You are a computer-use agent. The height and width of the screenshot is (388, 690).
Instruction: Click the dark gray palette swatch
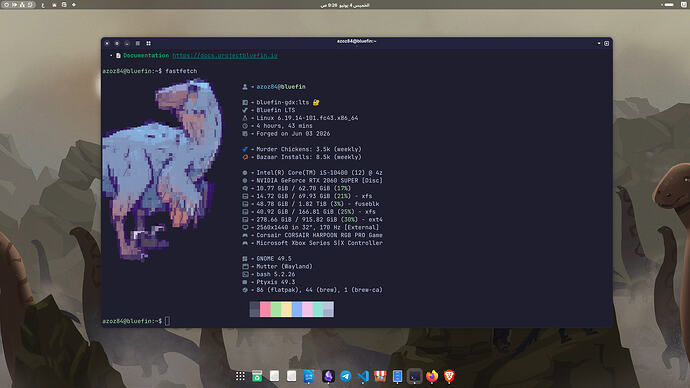[255, 309]
